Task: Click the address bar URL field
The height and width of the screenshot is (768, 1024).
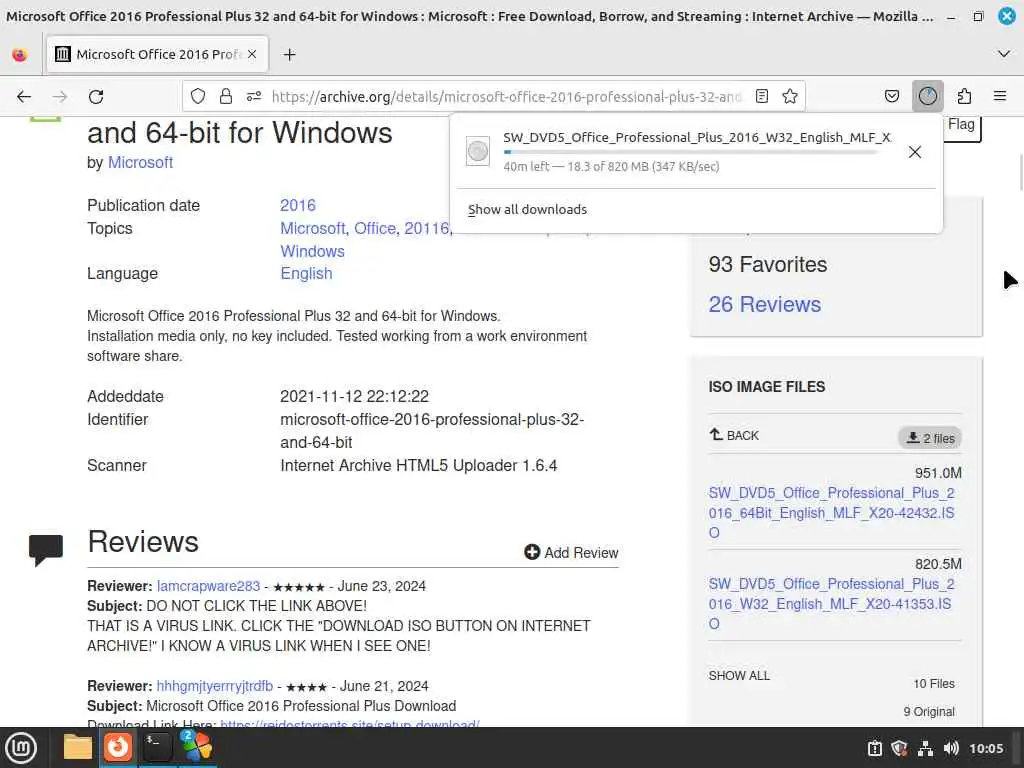Action: tap(507, 97)
